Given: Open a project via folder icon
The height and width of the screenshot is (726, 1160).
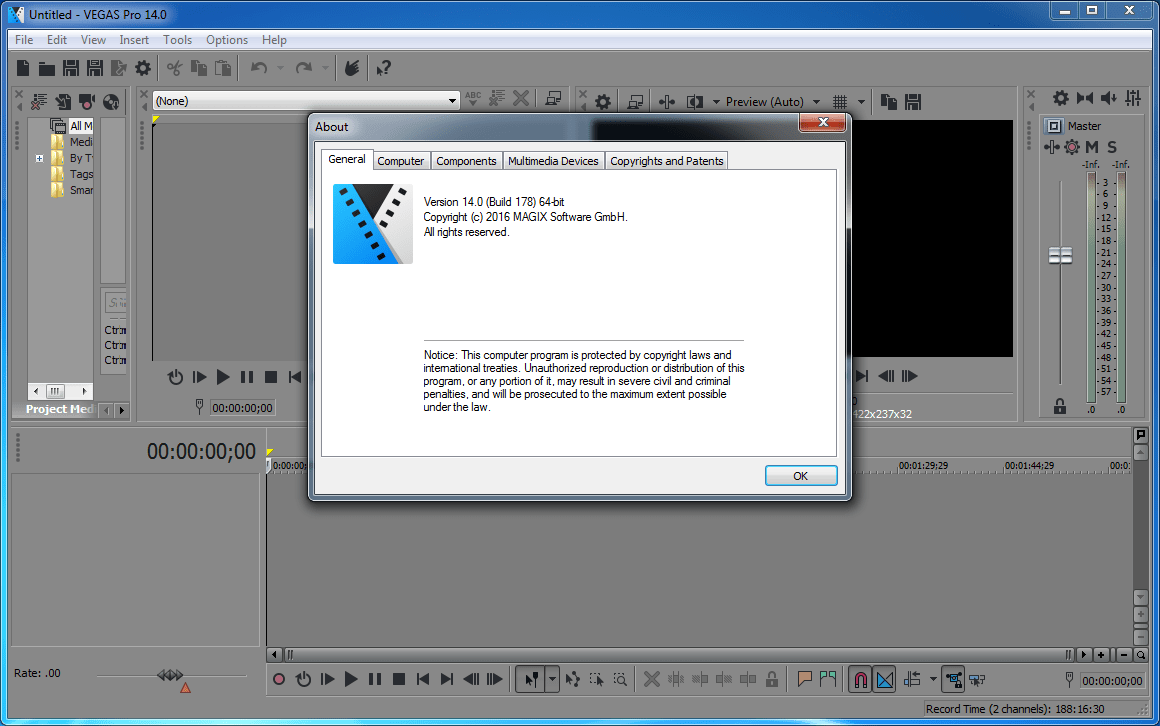Looking at the screenshot, I should 47,69.
